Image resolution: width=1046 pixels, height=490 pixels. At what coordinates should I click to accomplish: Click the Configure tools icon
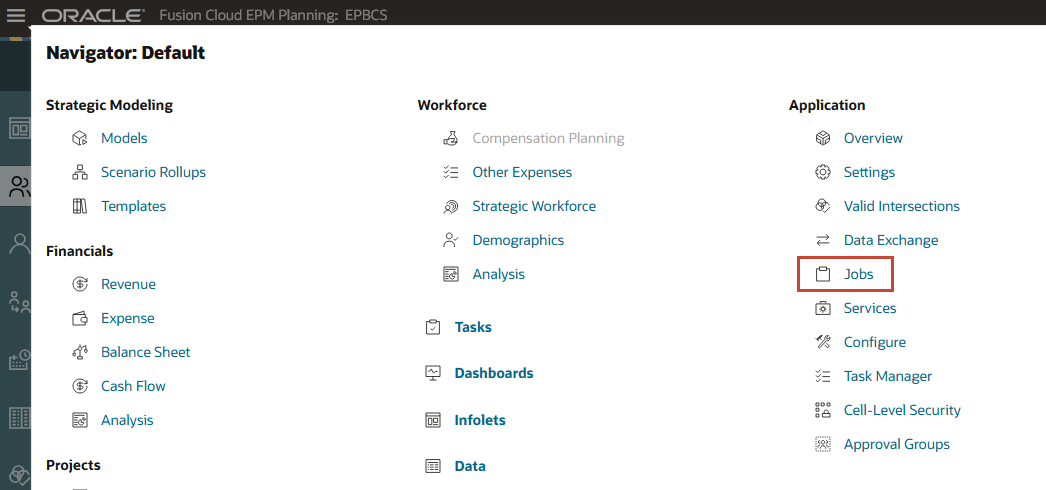click(x=823, y=343)
